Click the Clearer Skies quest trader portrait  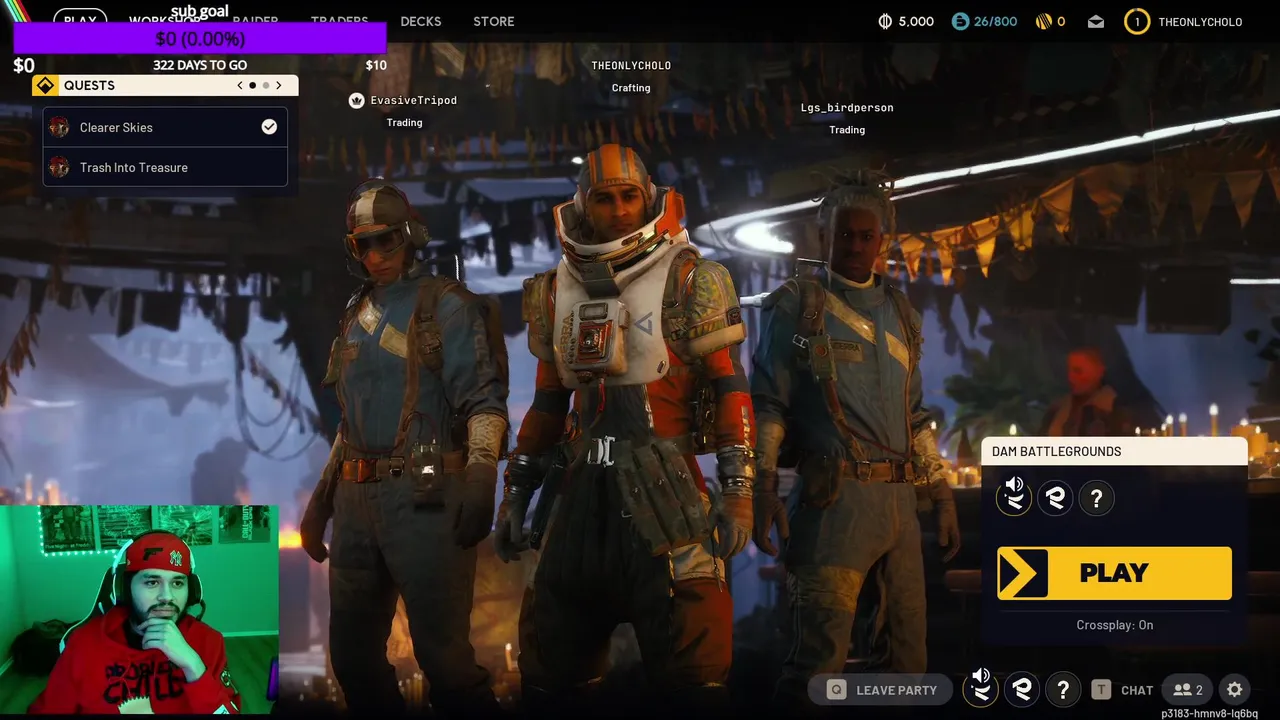click(59, 127)
